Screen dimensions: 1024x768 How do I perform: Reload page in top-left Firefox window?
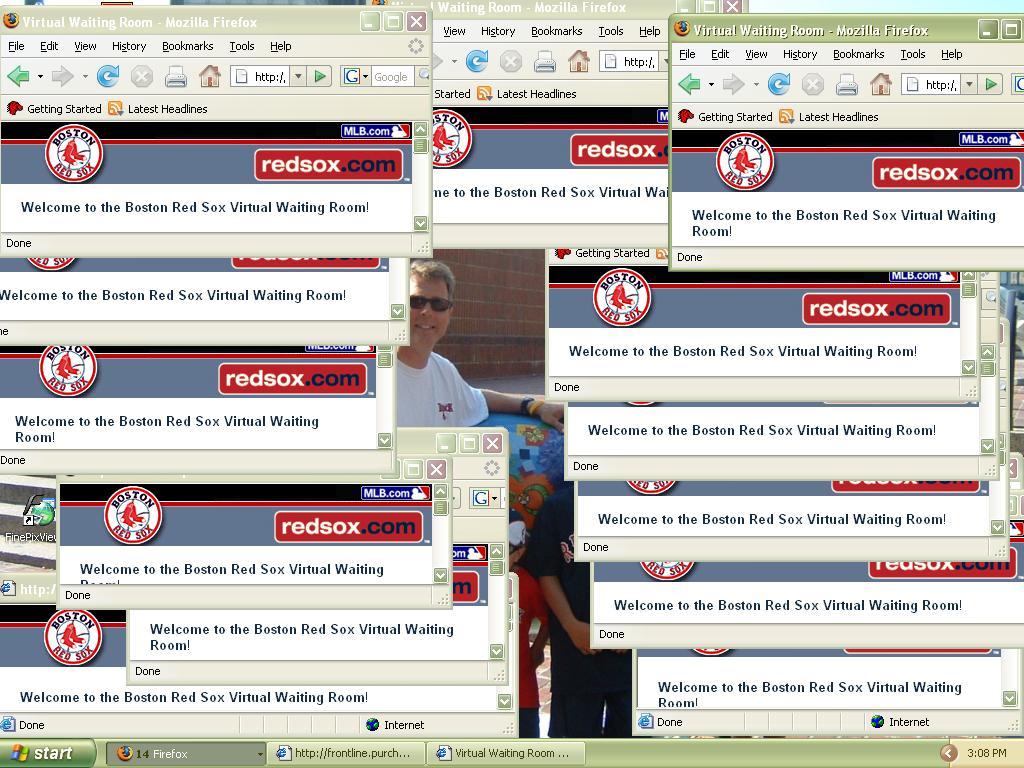[108, 76]
